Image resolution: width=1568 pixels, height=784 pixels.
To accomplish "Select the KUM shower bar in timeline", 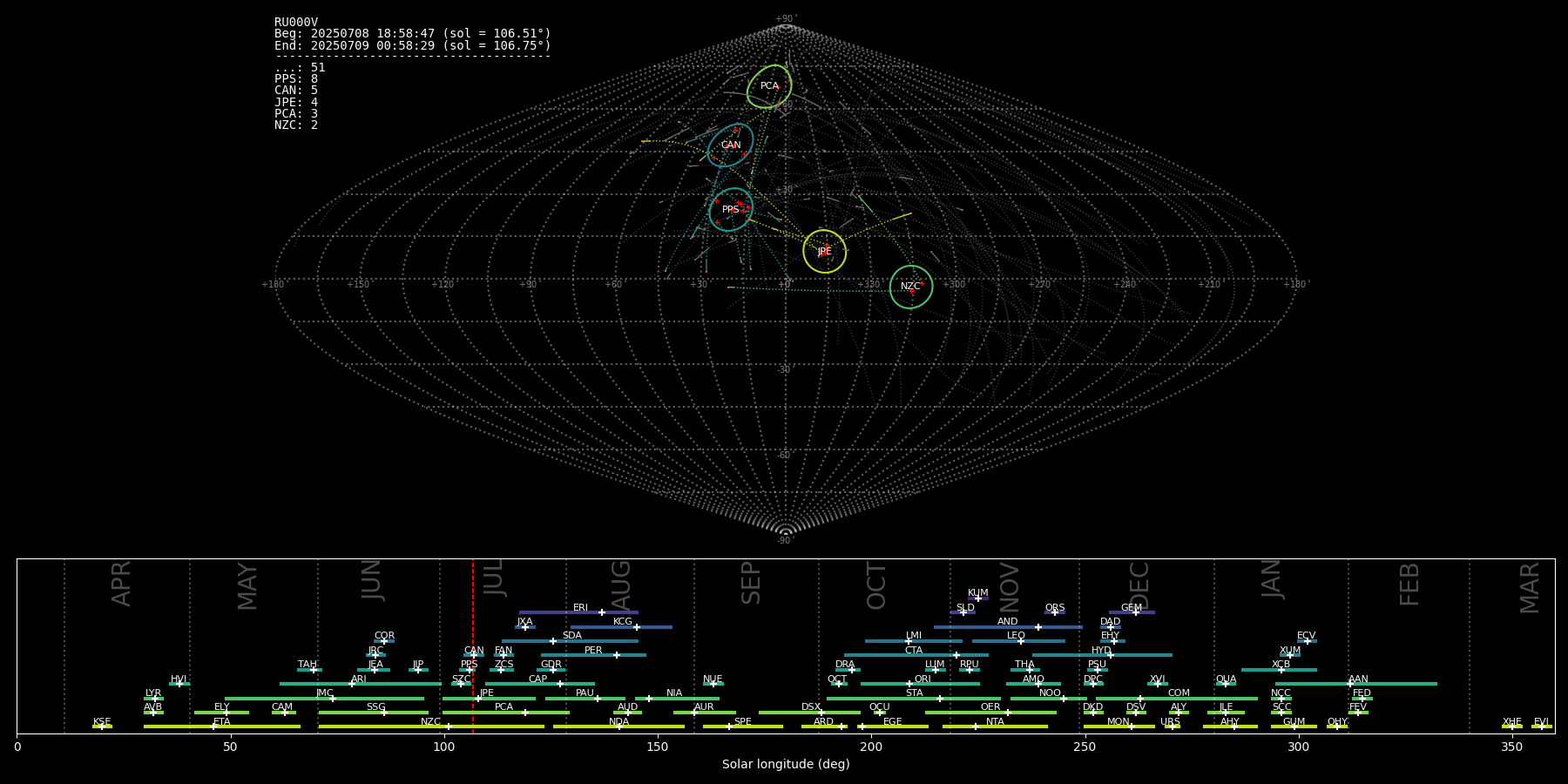I will pyautogui.click(x=978, y=598).
